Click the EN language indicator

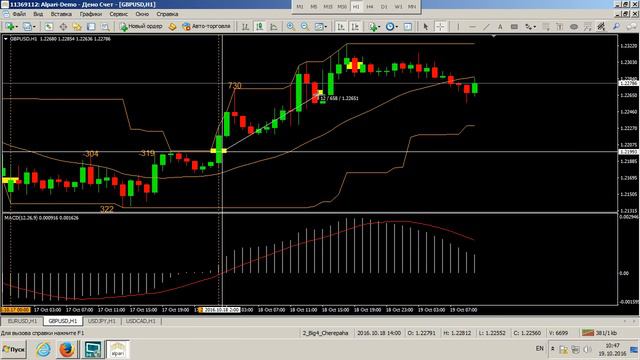pos(540,349)
